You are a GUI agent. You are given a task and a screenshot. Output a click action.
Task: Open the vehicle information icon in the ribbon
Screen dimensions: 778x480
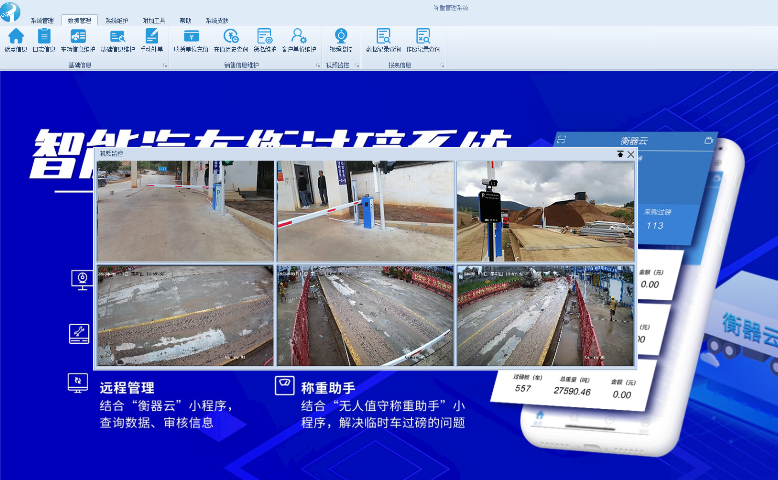[x=78, y=37]
